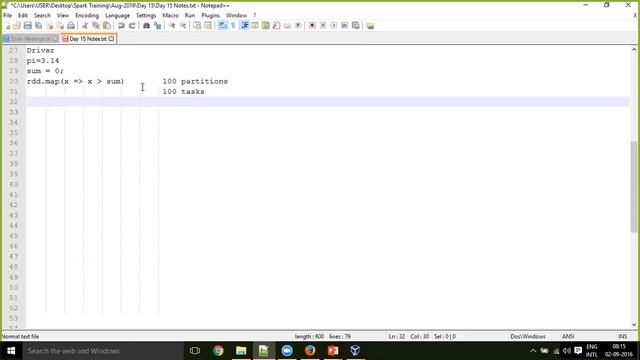This screenshot has width=640, height=360.
Task: Toggle INS insert mode in status bar
Action: 622,337
